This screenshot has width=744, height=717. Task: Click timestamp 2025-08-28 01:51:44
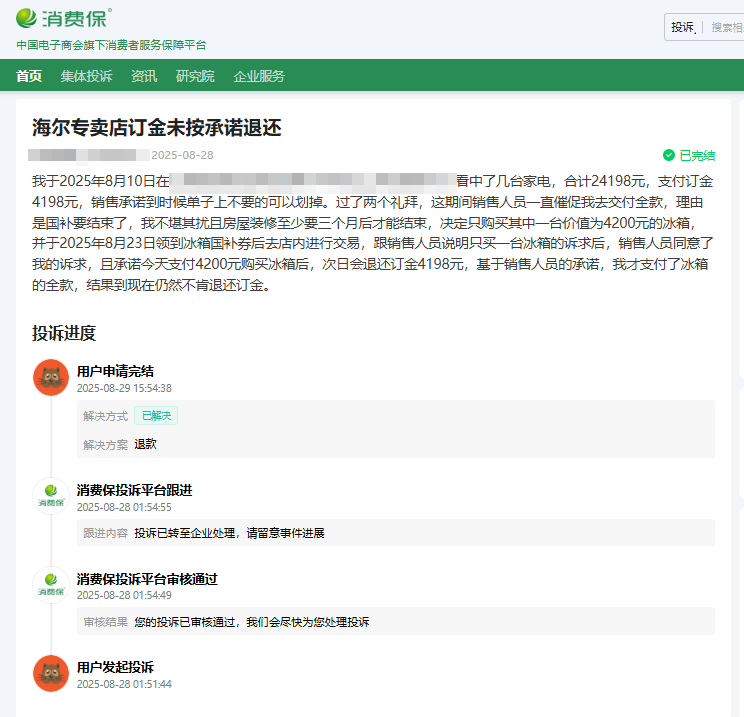point(124,684)
